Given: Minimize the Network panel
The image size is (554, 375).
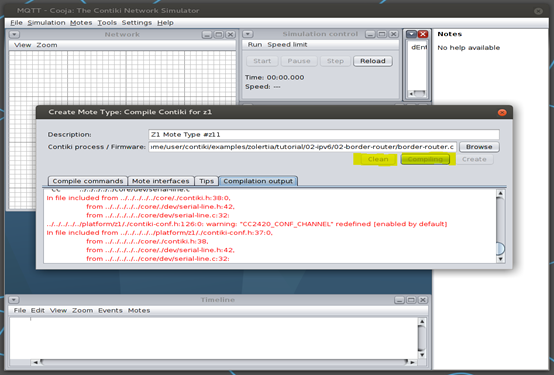Looking at the screenshot, I should click(x=207, y=34).
